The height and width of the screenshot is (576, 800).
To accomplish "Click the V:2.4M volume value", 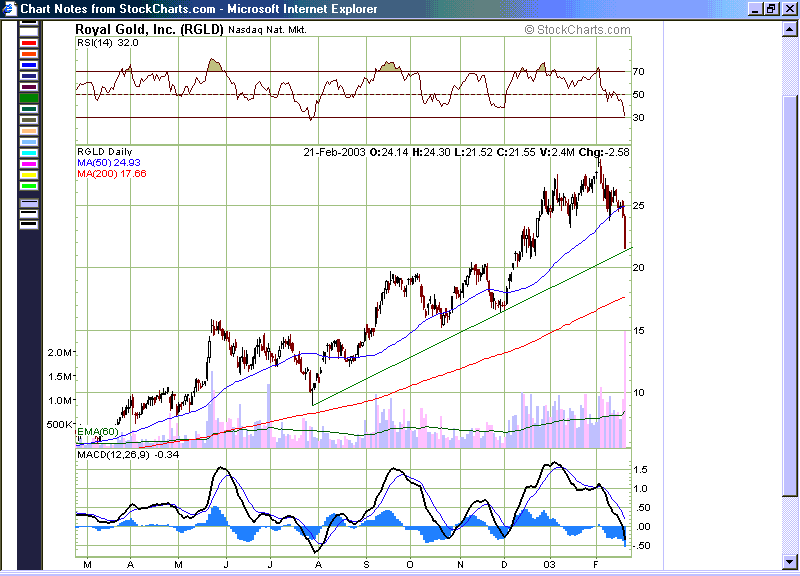I will (x=557, y=152).
